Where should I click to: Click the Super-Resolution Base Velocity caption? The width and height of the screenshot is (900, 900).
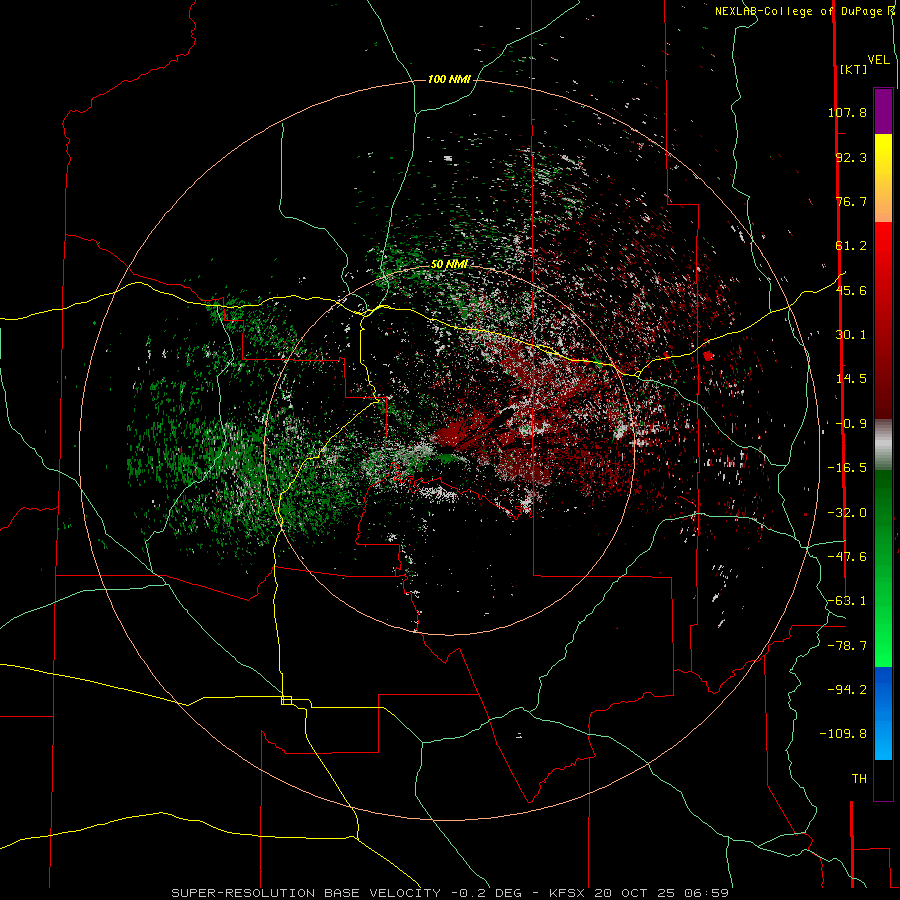click(450, 893)
